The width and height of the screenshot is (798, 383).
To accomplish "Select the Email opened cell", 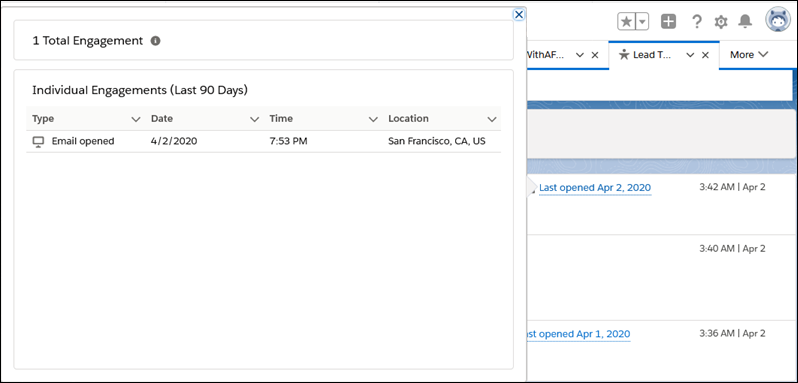I will point(83,141).
